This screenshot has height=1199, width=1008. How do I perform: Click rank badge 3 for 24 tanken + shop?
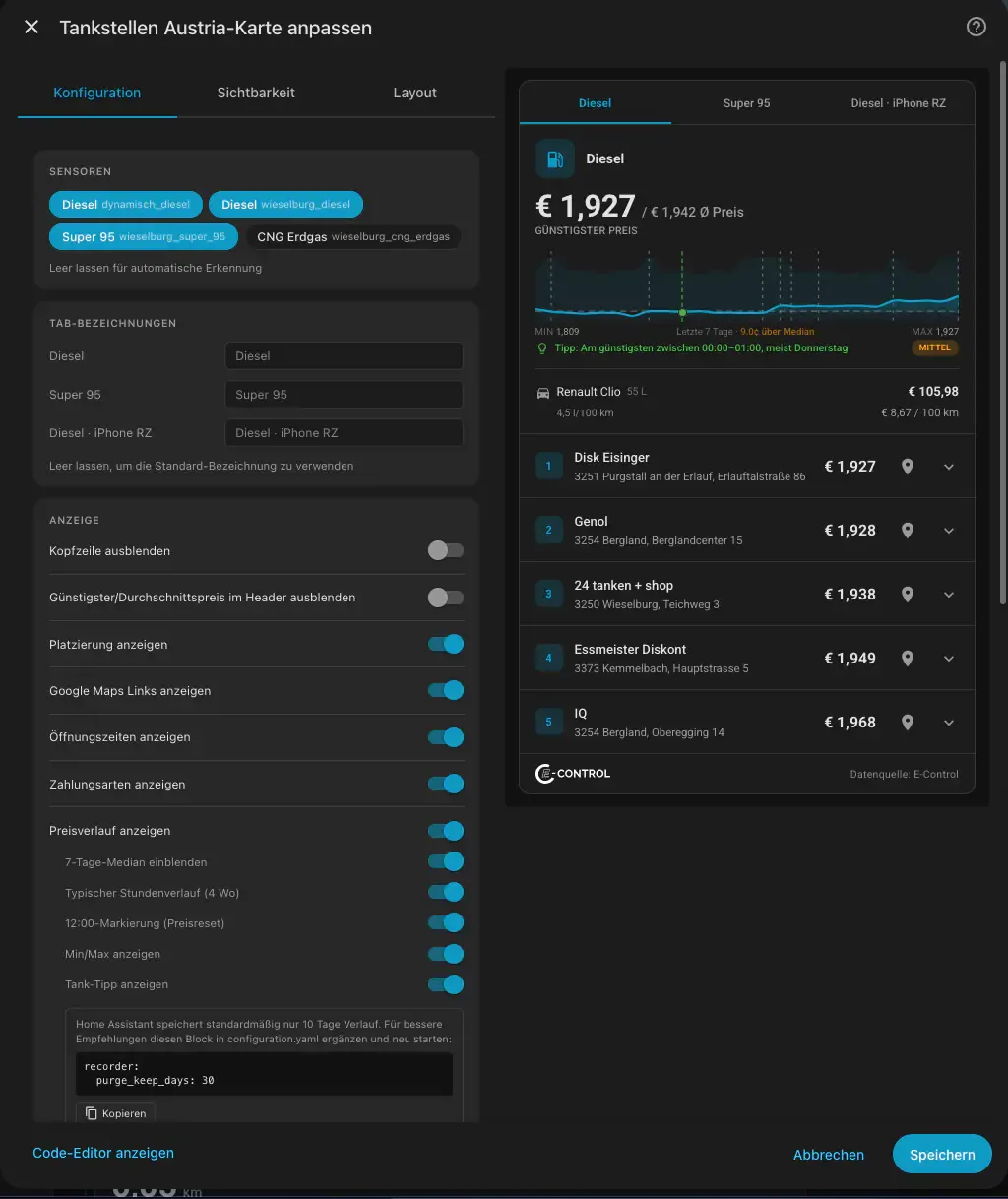point(549,594)
